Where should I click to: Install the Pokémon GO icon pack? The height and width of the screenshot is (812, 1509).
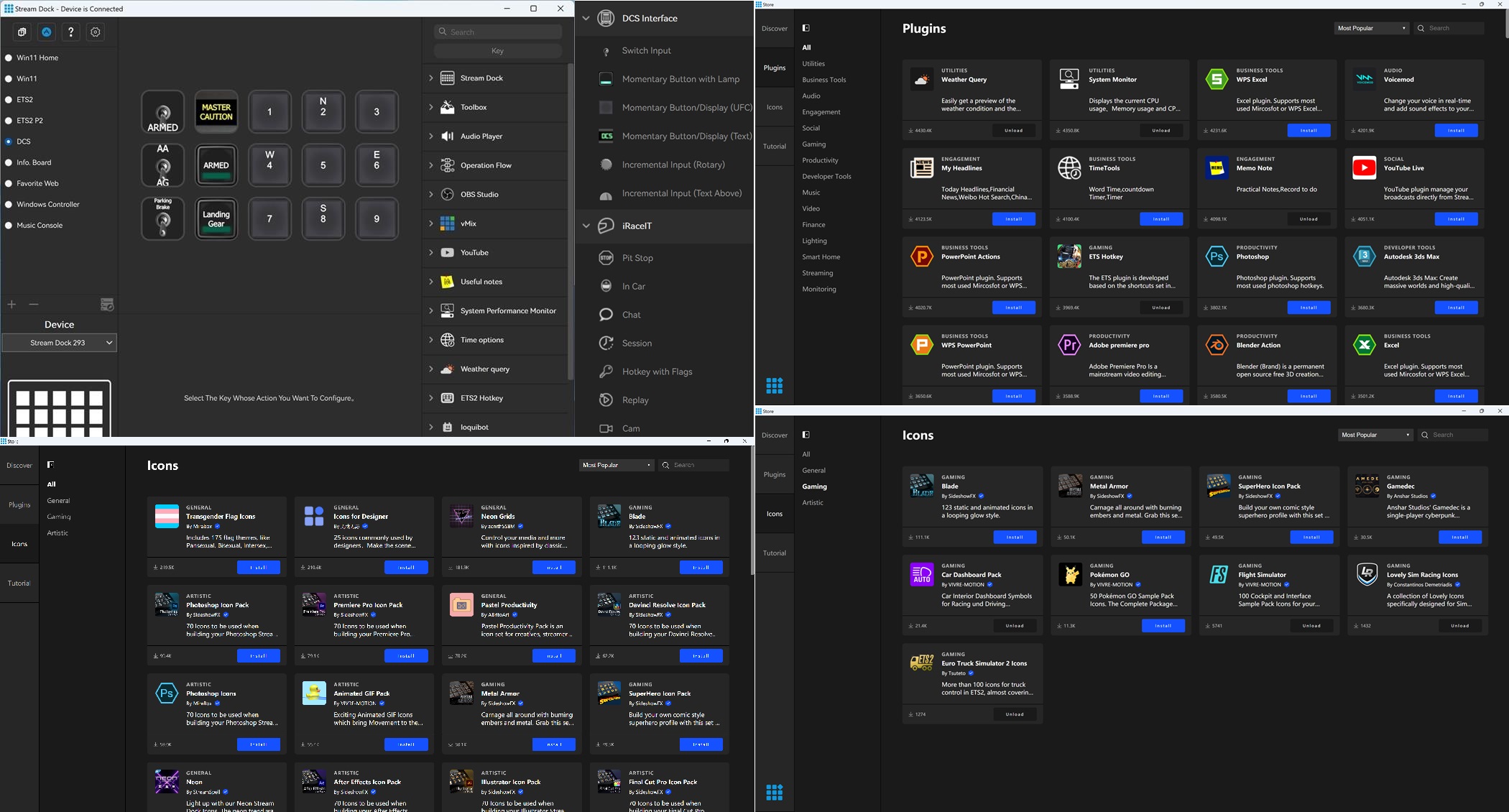pyautogui.click(x=1163, y=626)
